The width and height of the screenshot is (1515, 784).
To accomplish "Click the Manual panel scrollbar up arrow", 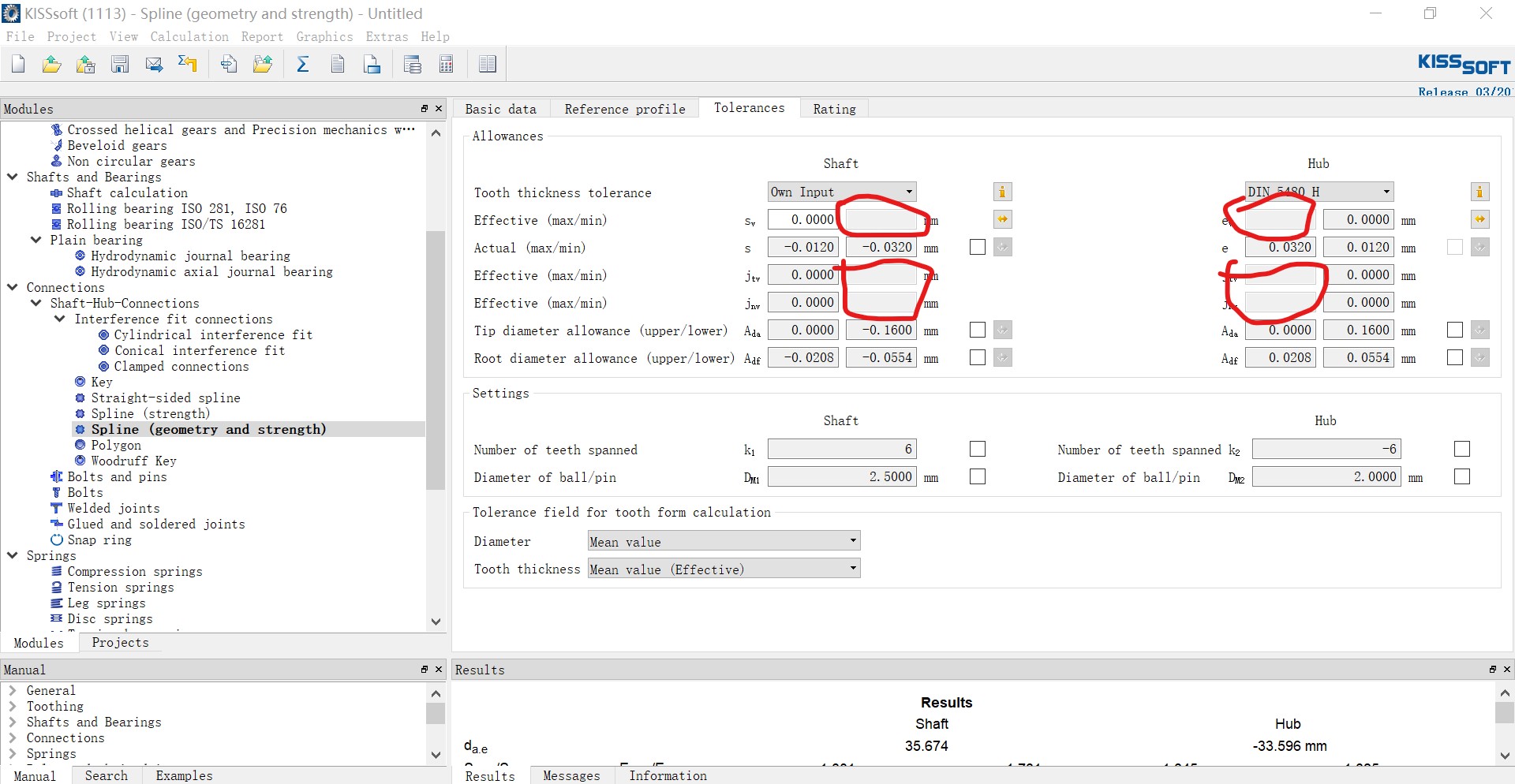I will click(436, 693).
